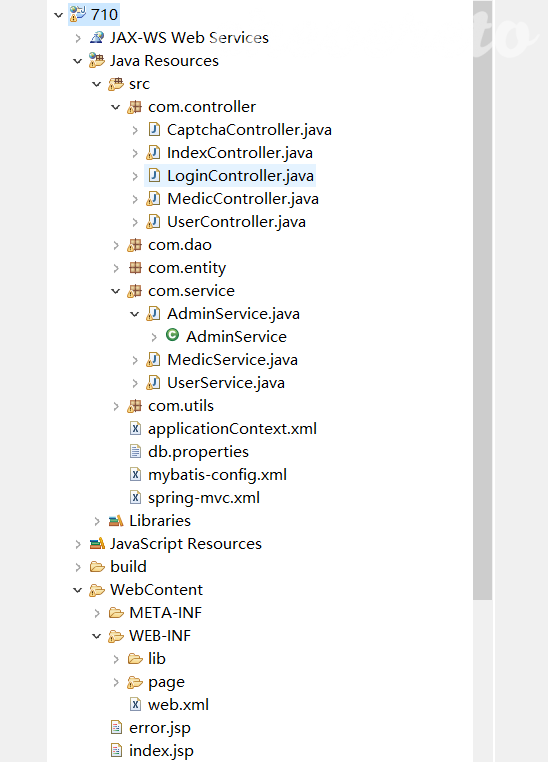The image size is (548, 762).
Task: Expand the build folder
Action: (x=78, y=567)
